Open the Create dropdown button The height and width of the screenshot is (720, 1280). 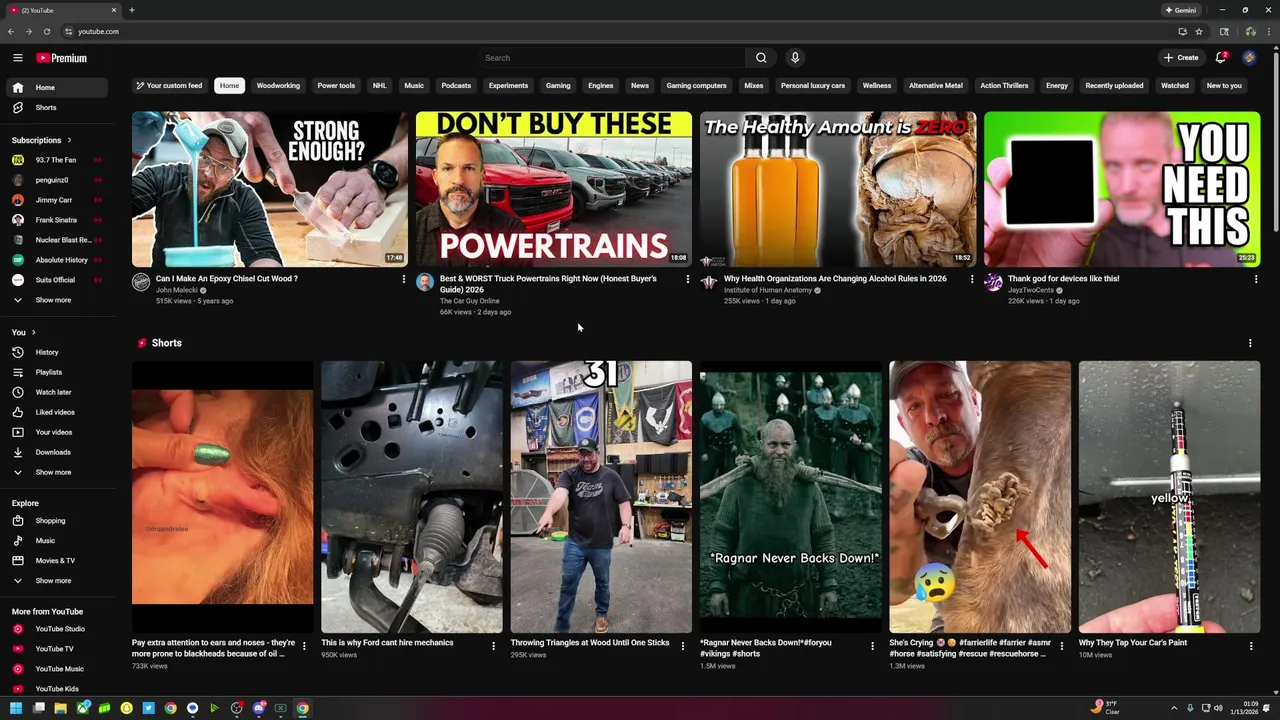(1181, 58)
